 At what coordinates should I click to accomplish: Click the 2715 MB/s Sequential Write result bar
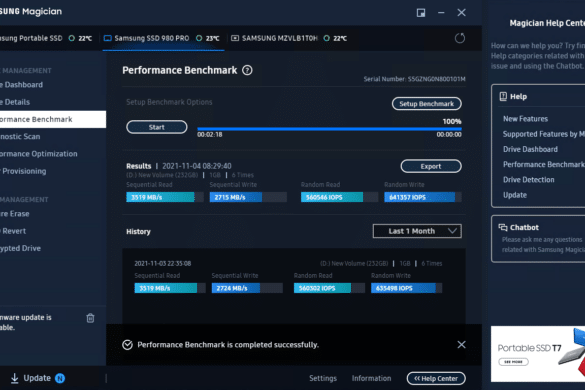tap(248, 197)
